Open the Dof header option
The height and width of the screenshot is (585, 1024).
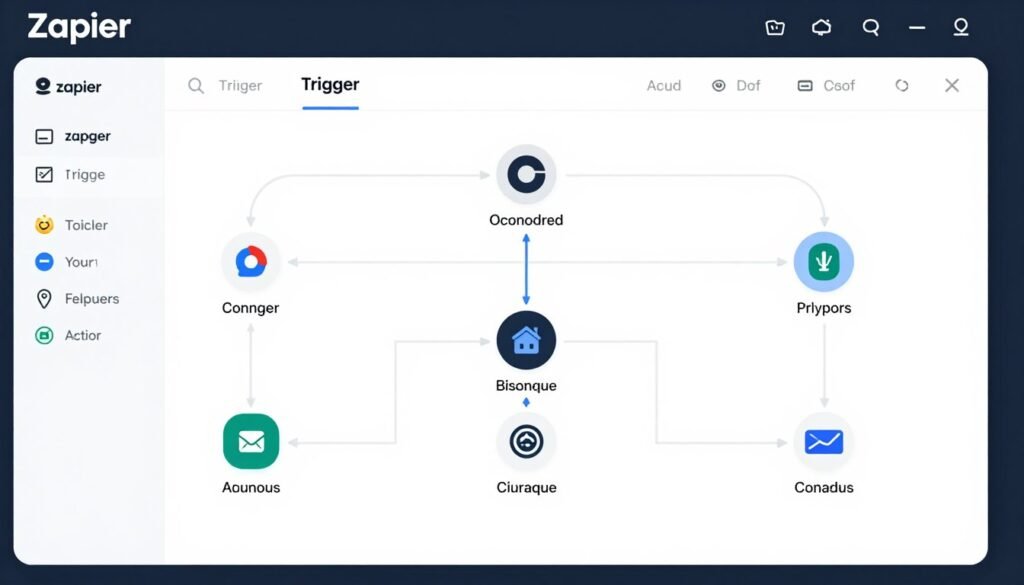pyautogui.click(x=748, y=86)
